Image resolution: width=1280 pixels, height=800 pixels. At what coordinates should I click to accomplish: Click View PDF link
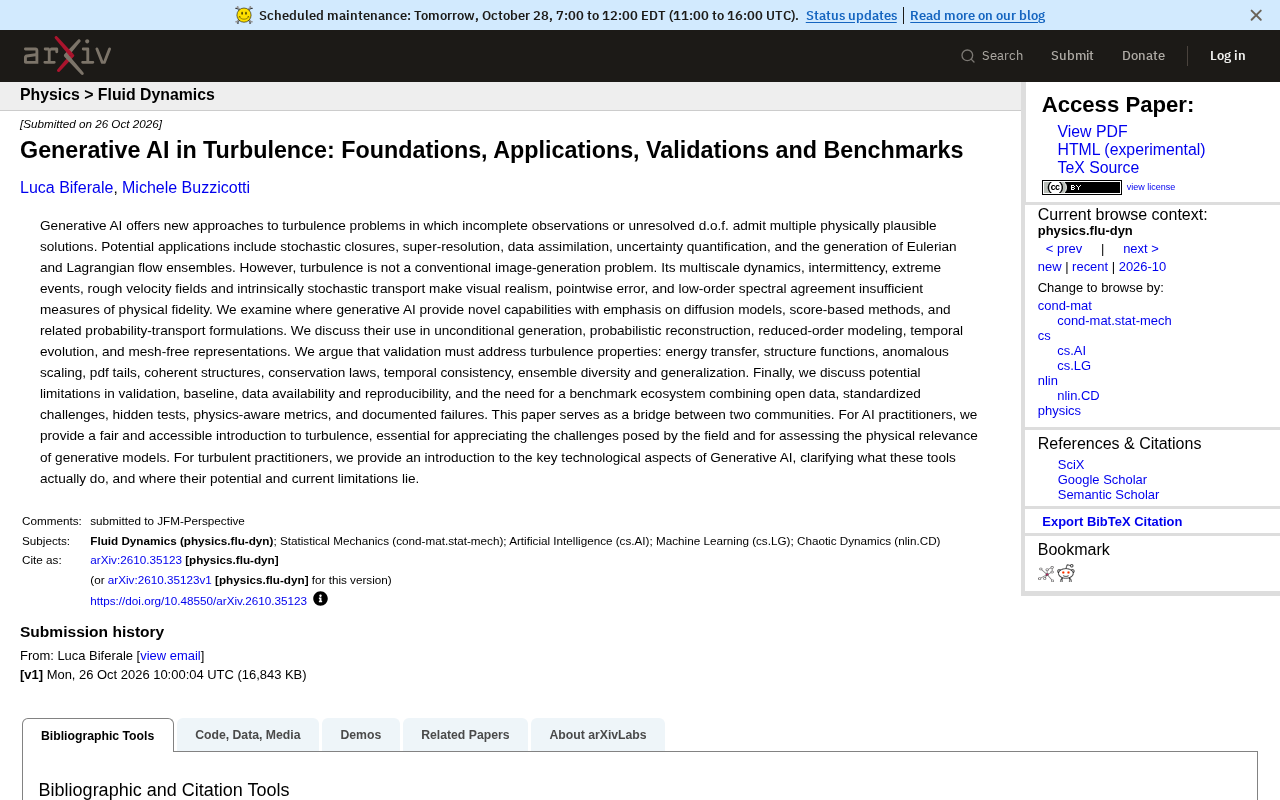click(1092, 132)
